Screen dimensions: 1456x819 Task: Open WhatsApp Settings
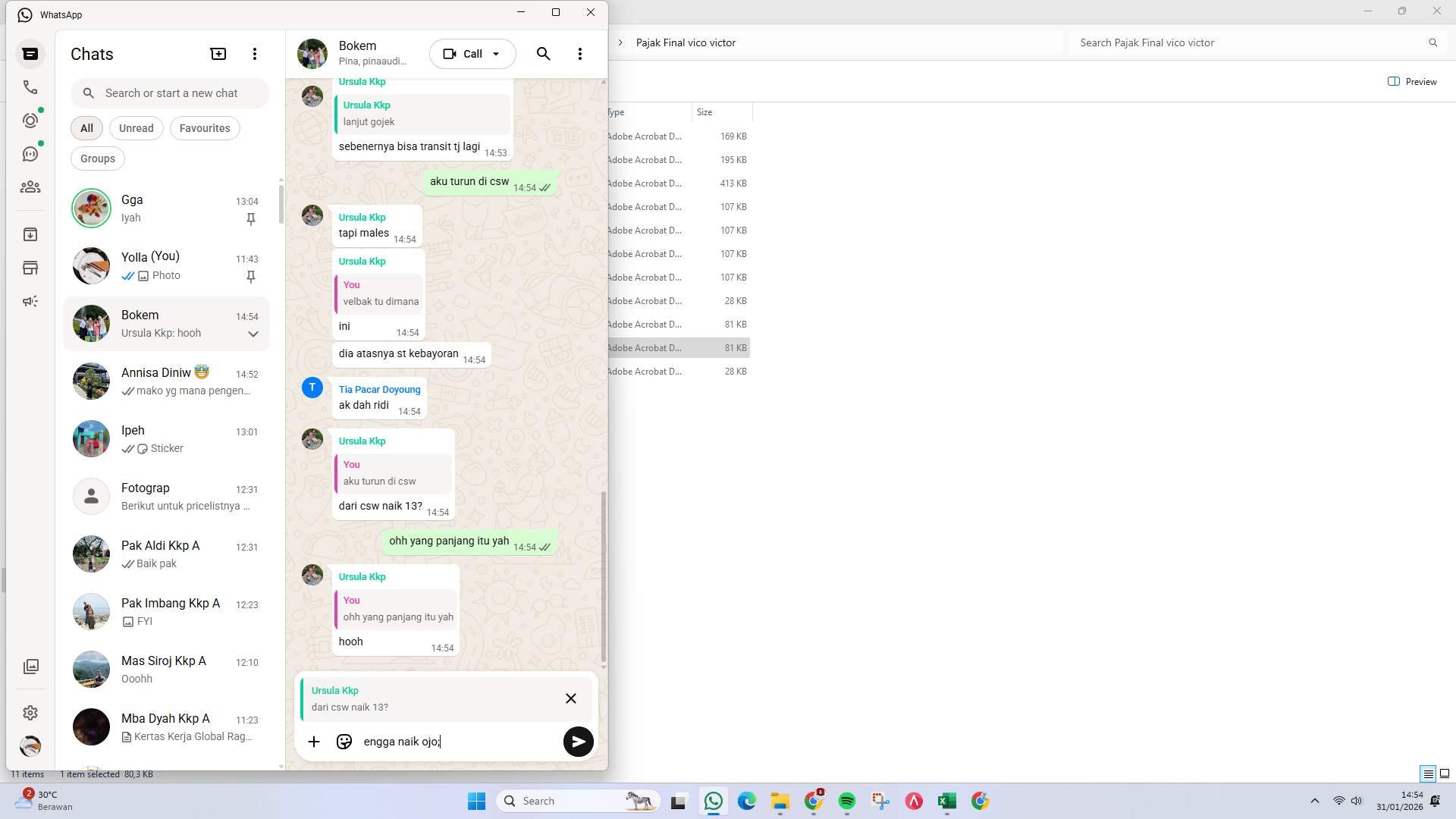tap(30, 712)
